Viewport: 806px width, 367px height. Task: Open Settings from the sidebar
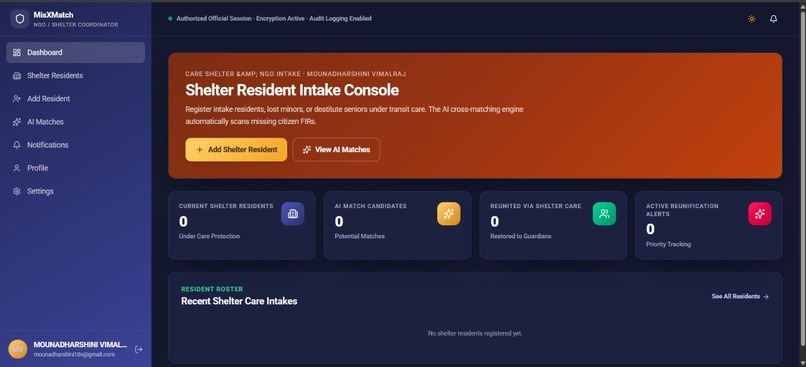pyautogui.click(x=76, y=191)
